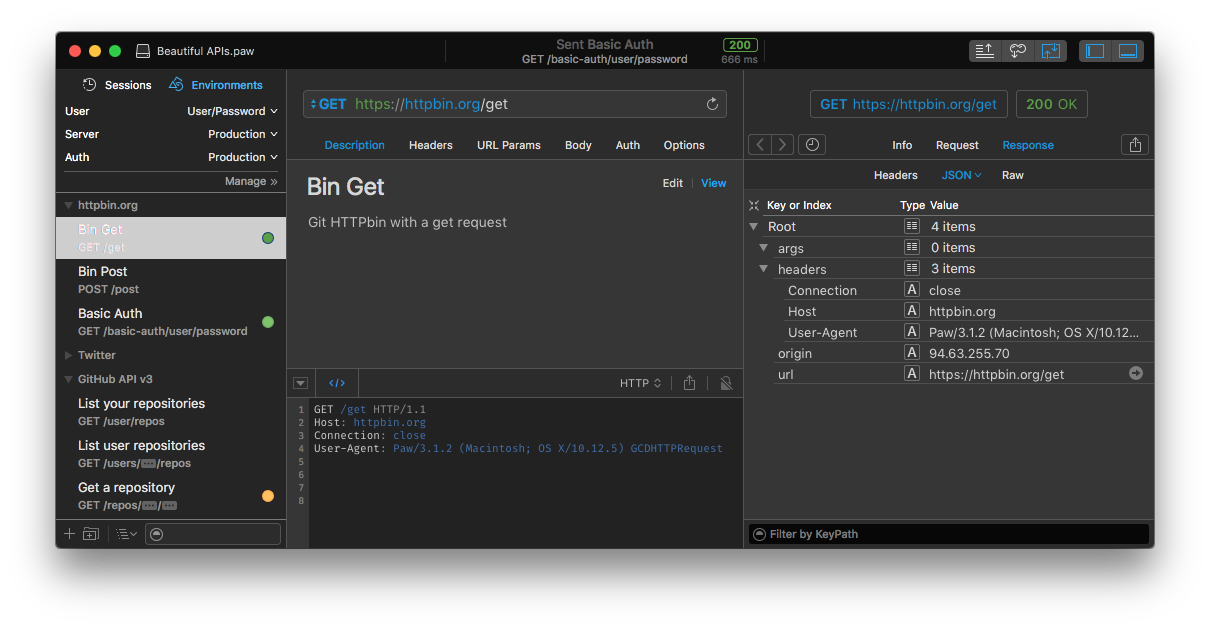
Task: Click the cloud sync download icon
Action: click(x=1018, y=51)
